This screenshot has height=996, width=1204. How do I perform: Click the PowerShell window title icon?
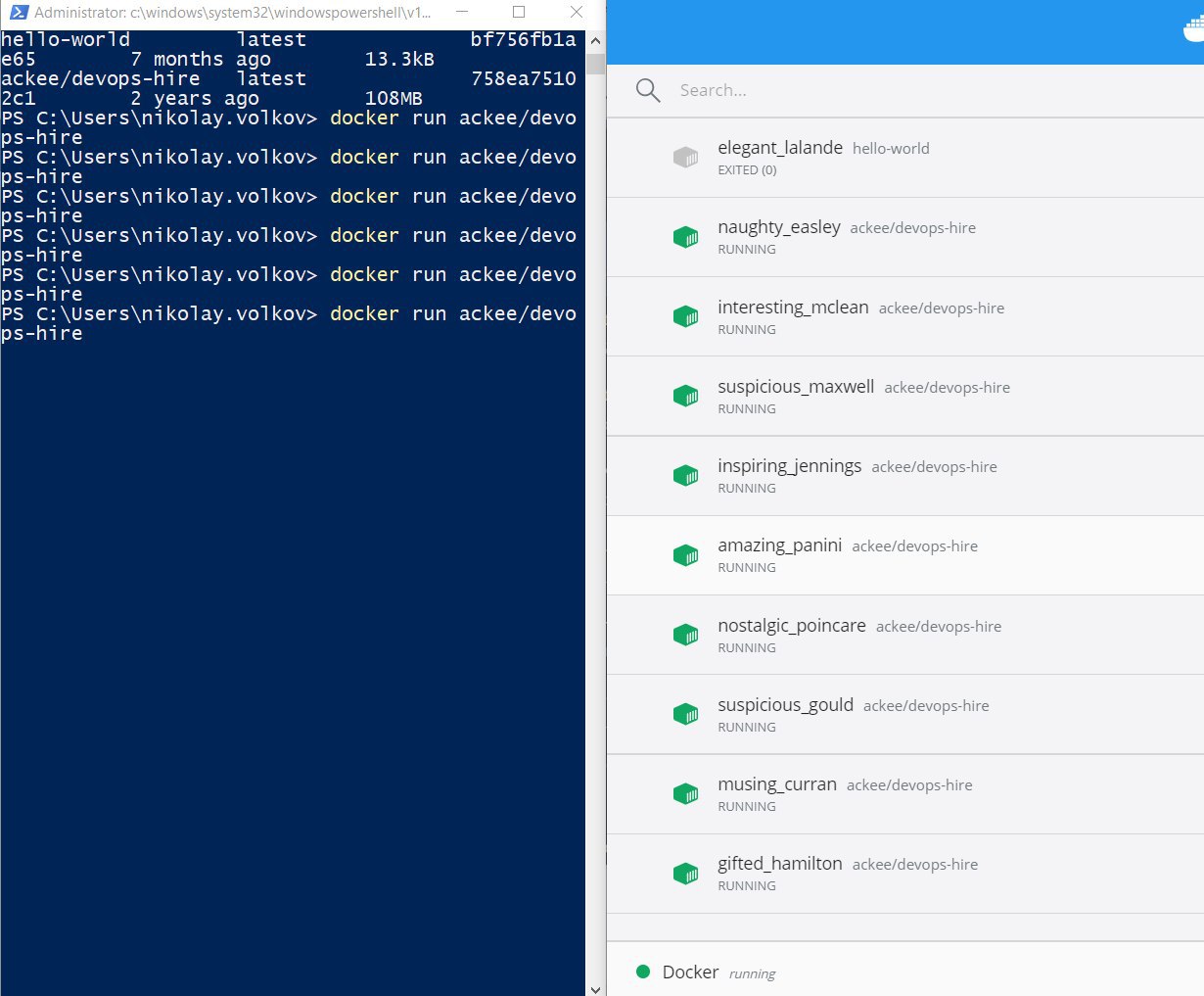click(x=19, y=13)
